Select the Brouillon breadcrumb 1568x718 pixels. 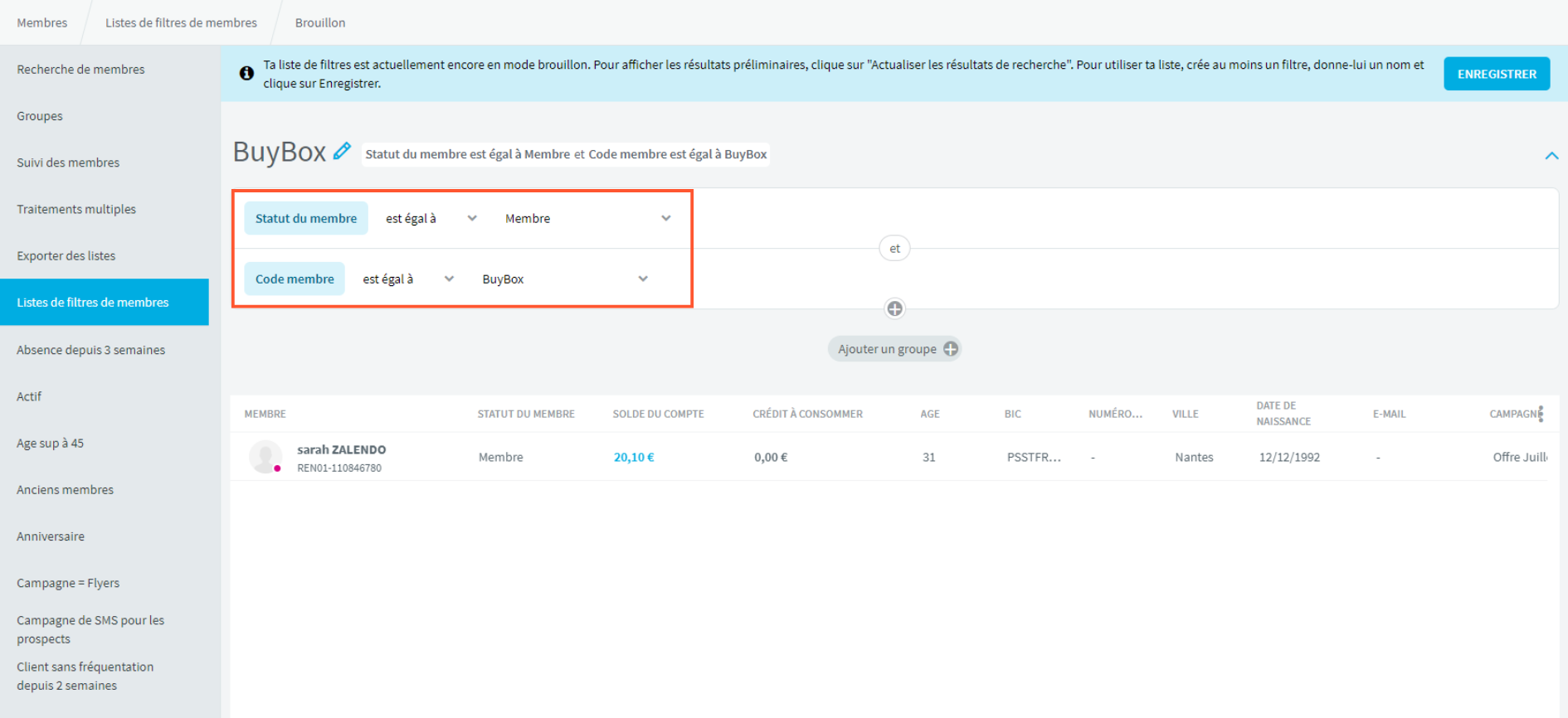tap(320, 23)
